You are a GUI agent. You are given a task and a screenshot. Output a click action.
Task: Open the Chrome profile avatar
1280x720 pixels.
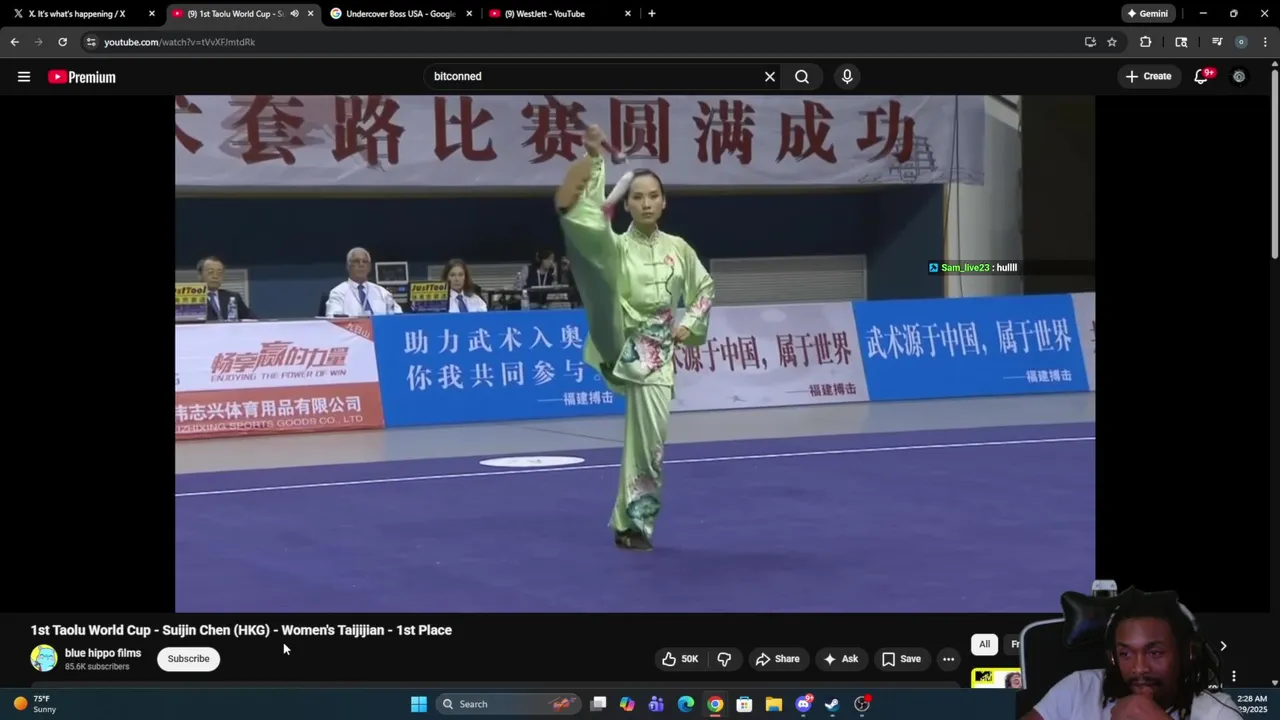point(1241,42)
